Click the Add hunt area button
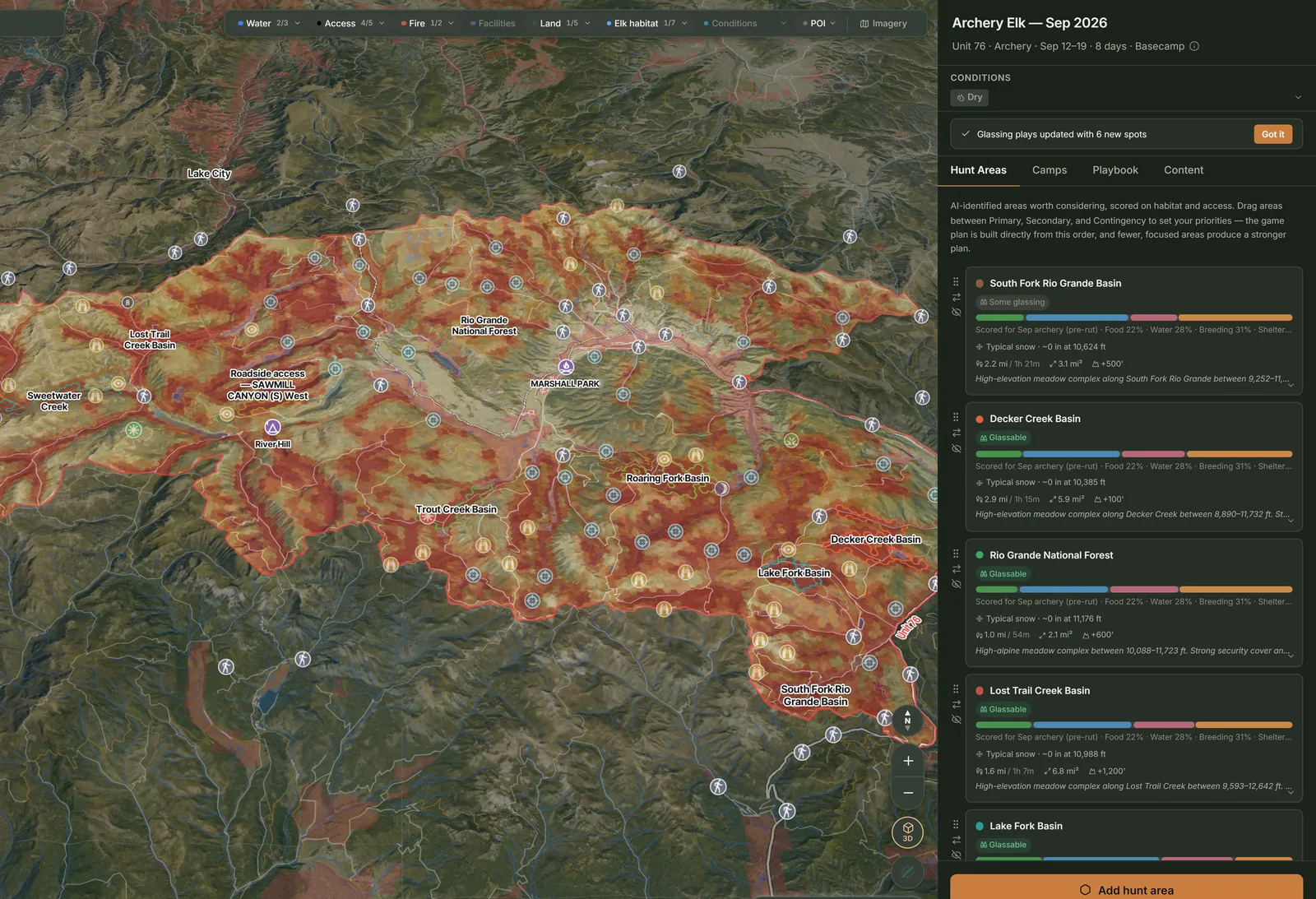Screen dimensions: 1316x899 [x=1127, y=888]
